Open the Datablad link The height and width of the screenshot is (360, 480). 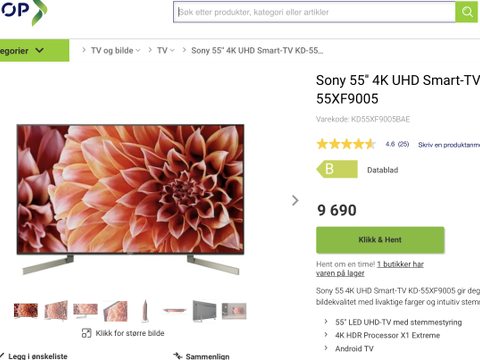[x=382, y=170]
